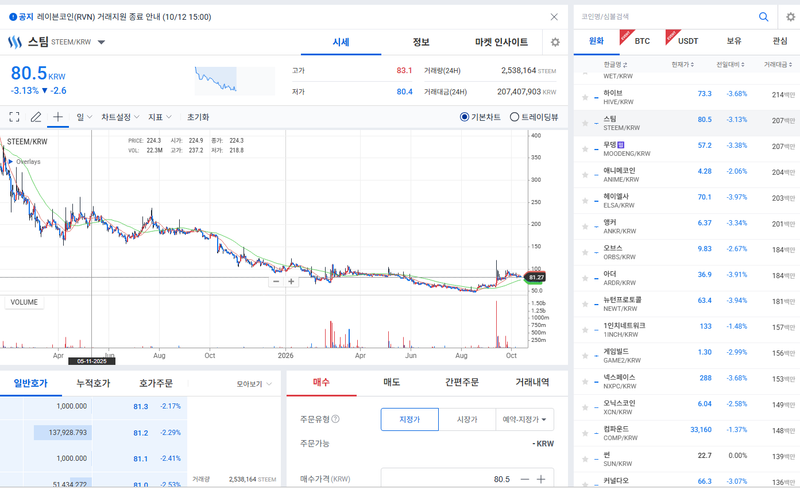Zoom in chart with plus button
This screenshot has width=800, height=488.
[x=291, y=281]
